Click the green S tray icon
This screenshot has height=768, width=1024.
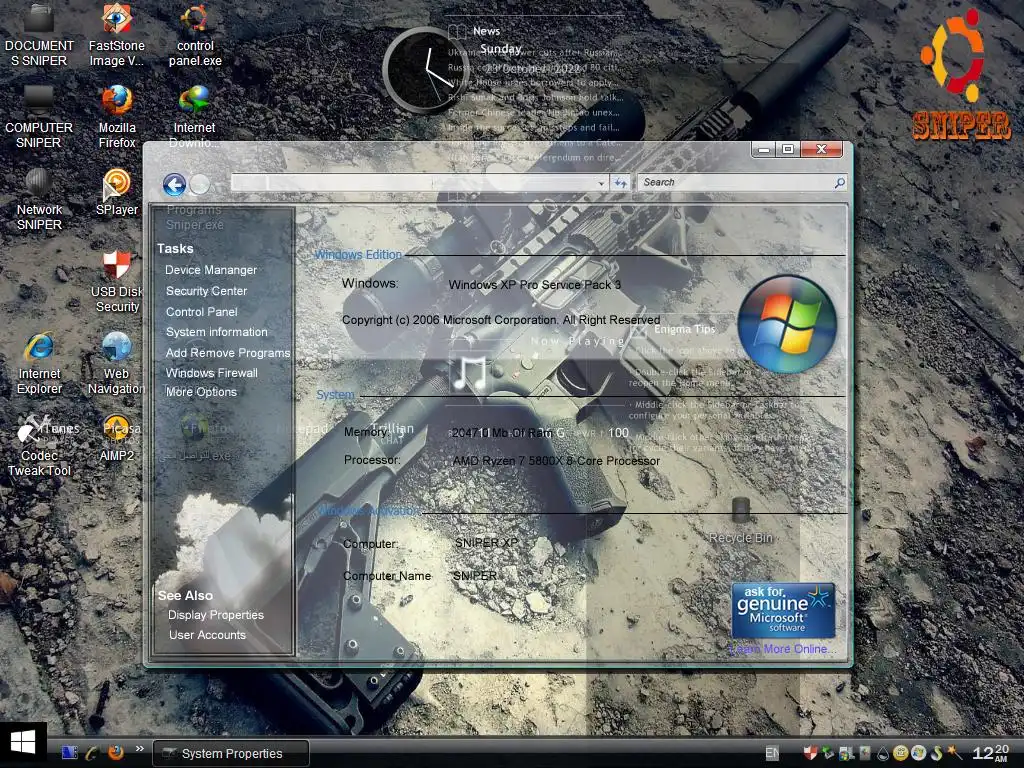936,754
